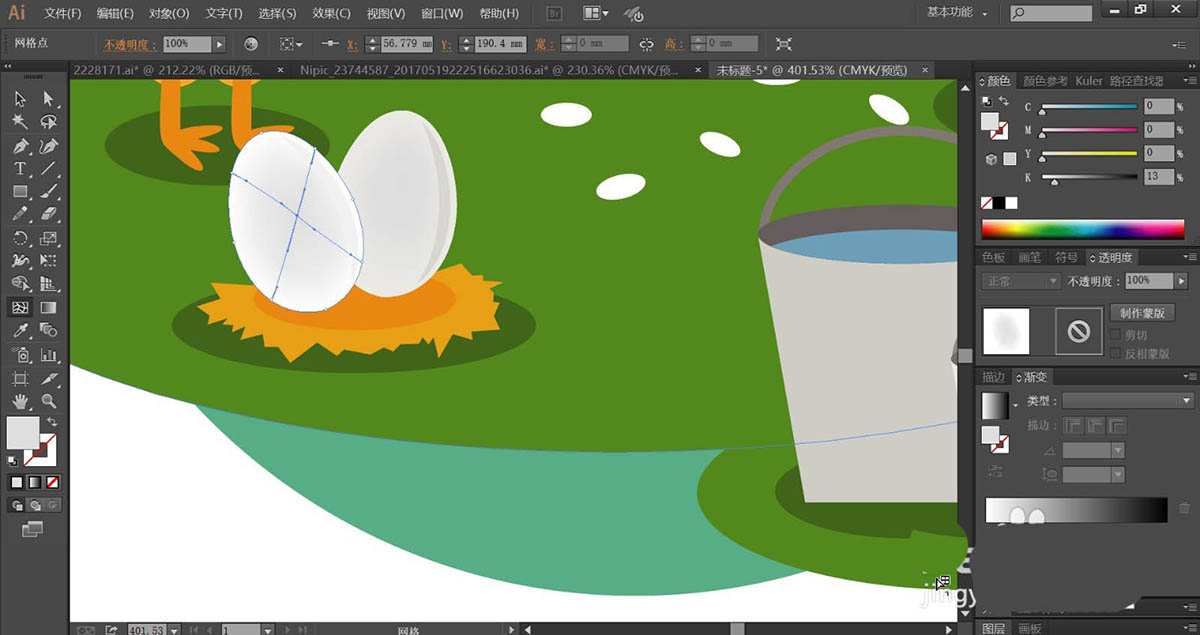Select the Eyedropper tool
The height and width of the screenshot is (635, 1200).
[x=20, y=331]
